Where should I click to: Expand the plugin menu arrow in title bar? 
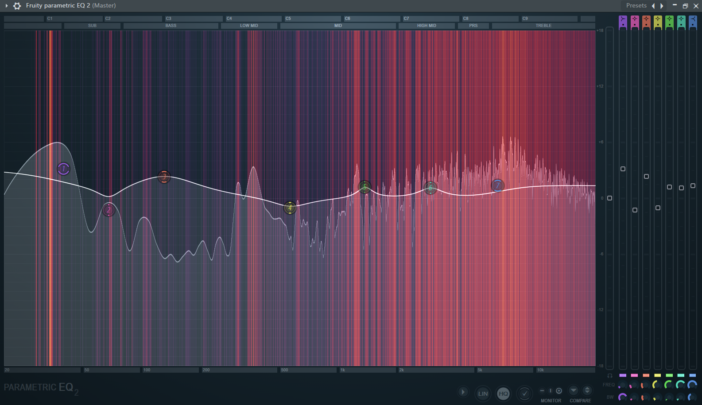(x=5, y=6)
